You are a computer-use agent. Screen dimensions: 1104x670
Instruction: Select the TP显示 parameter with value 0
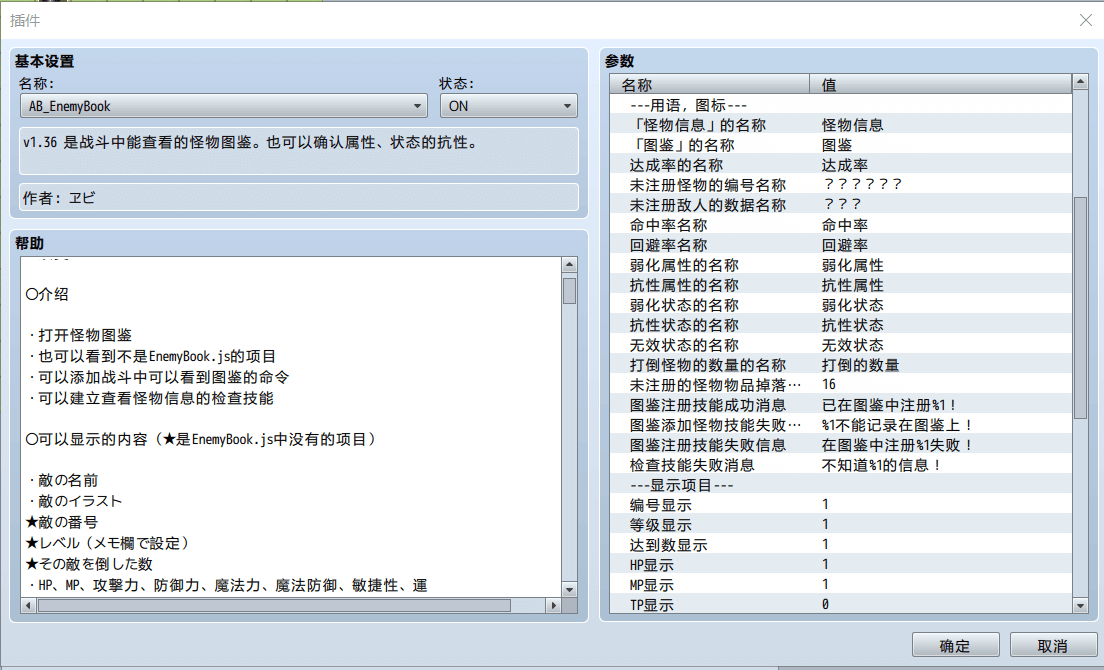point(841,605)
